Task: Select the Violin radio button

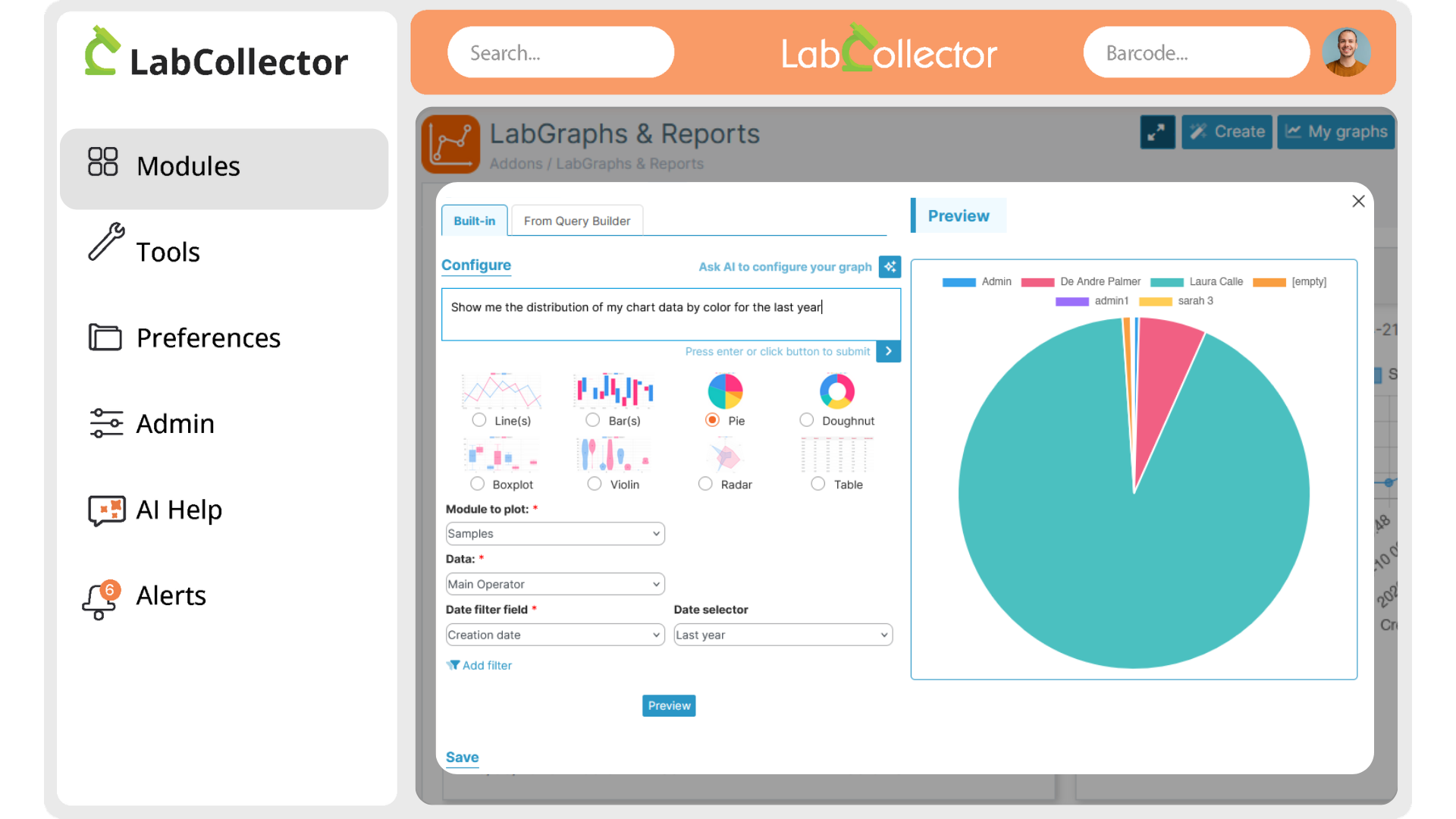Action: click(595, 484)
